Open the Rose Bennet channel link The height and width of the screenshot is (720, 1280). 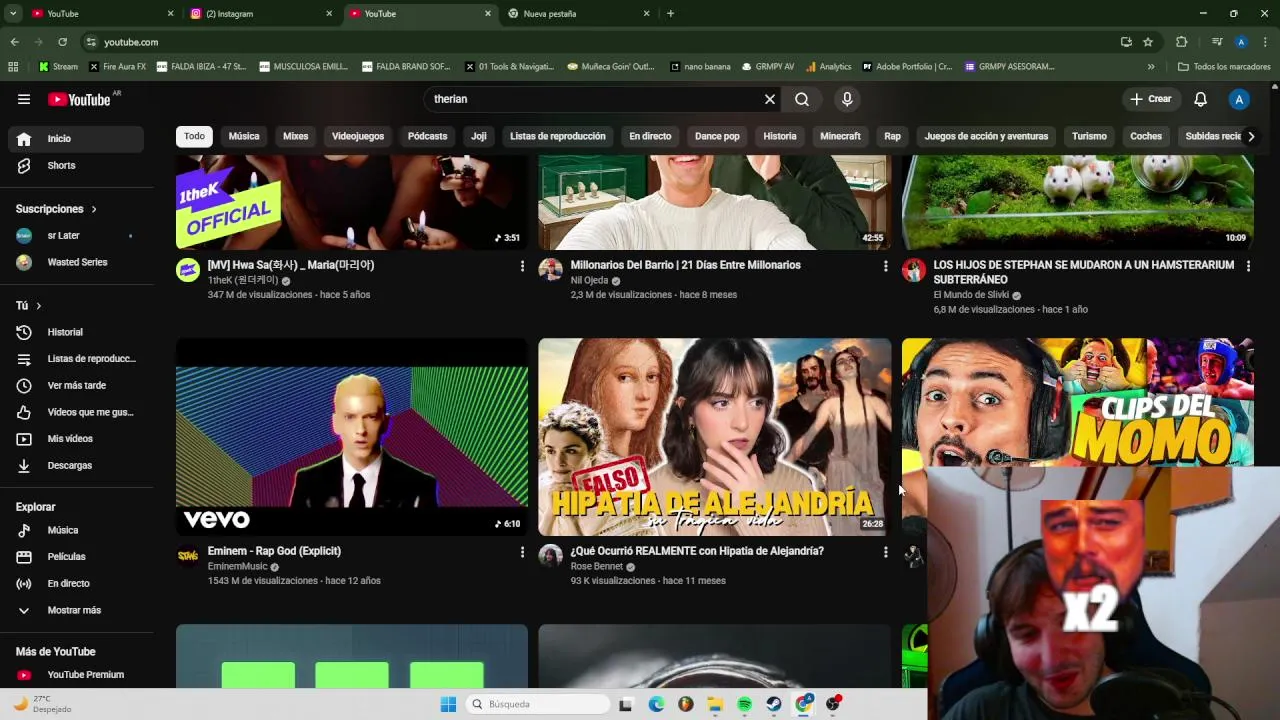[596, 567]
